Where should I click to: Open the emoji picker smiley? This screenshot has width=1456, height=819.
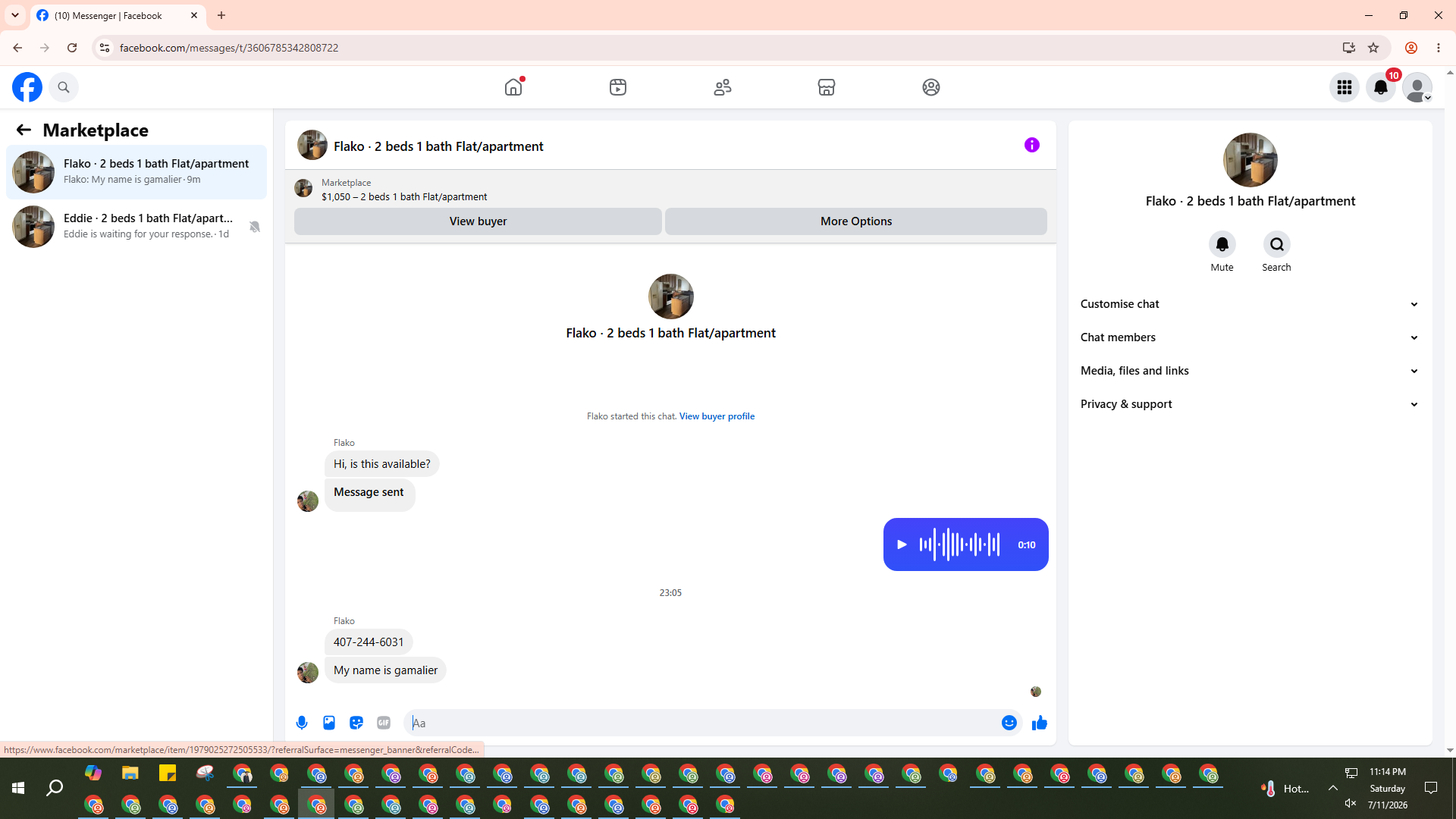pyautogui.click(x=1009, y=723)
